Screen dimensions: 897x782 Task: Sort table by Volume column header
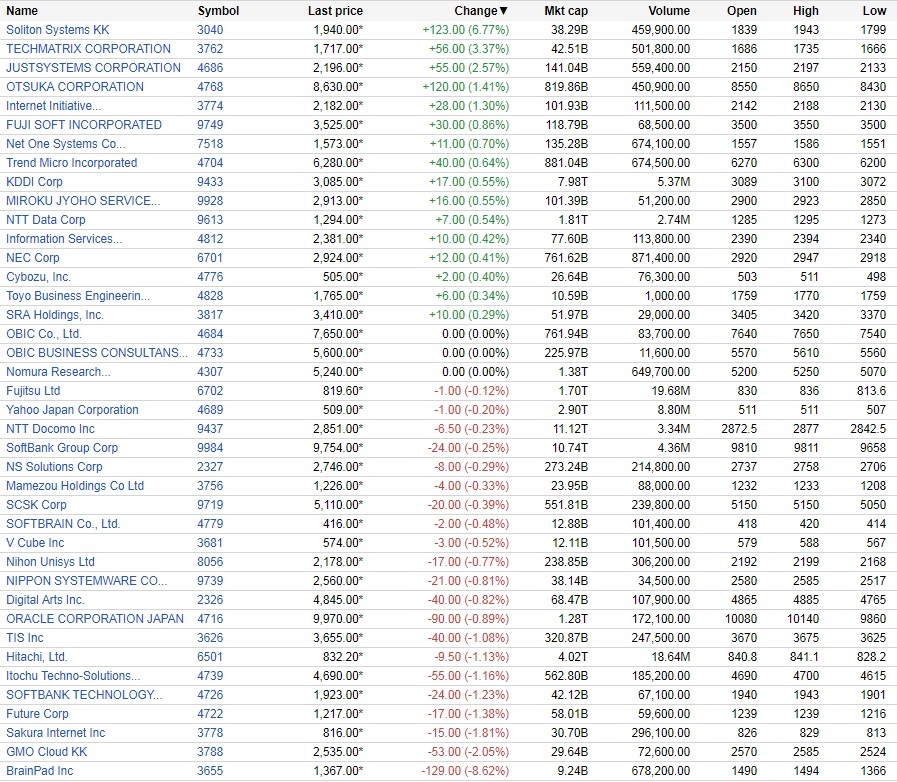coord(669,11)
